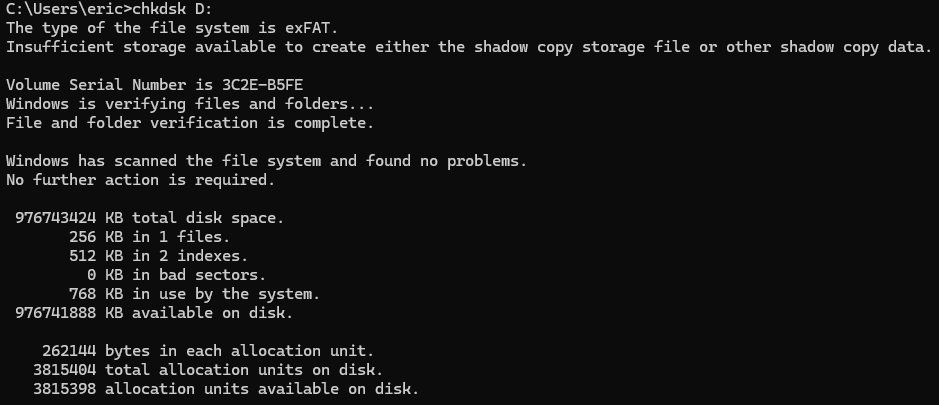This screenshot has width=939, height=405.
Task: Click the 976743424 total disk space value
Action: pyautogui.click(x=56, y=218)
